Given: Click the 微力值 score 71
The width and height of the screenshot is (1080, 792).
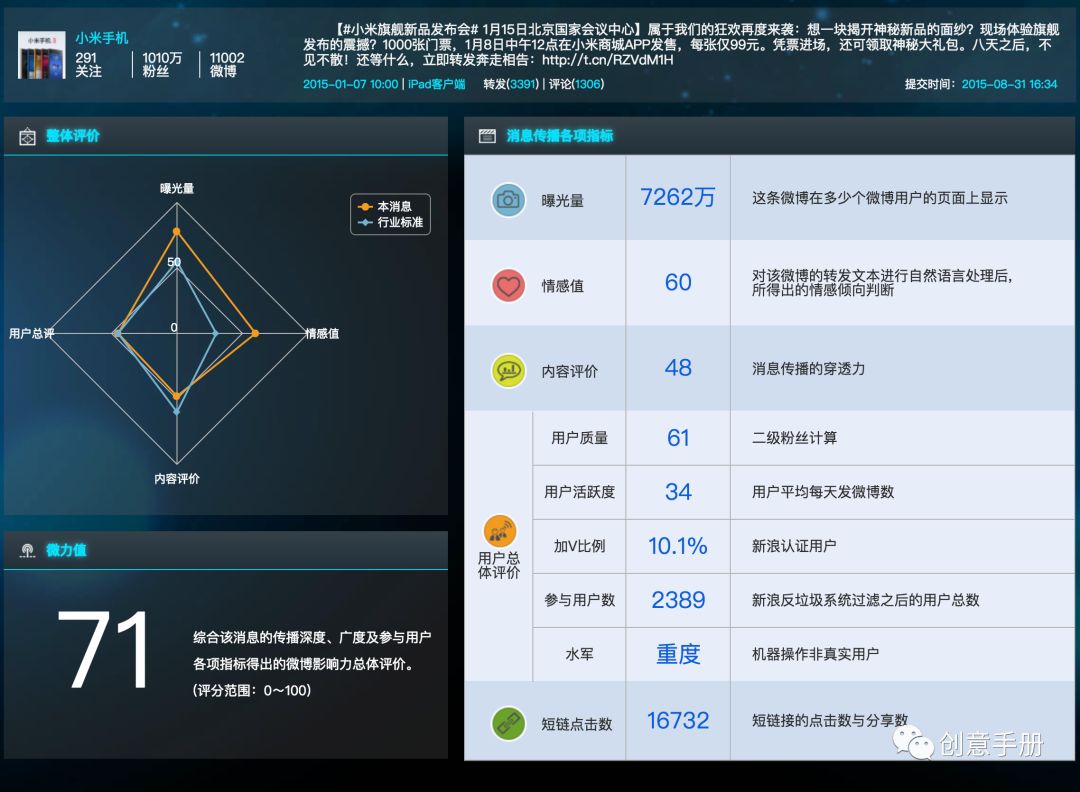Looking at the screenshot, I should [x=103, y=650].
